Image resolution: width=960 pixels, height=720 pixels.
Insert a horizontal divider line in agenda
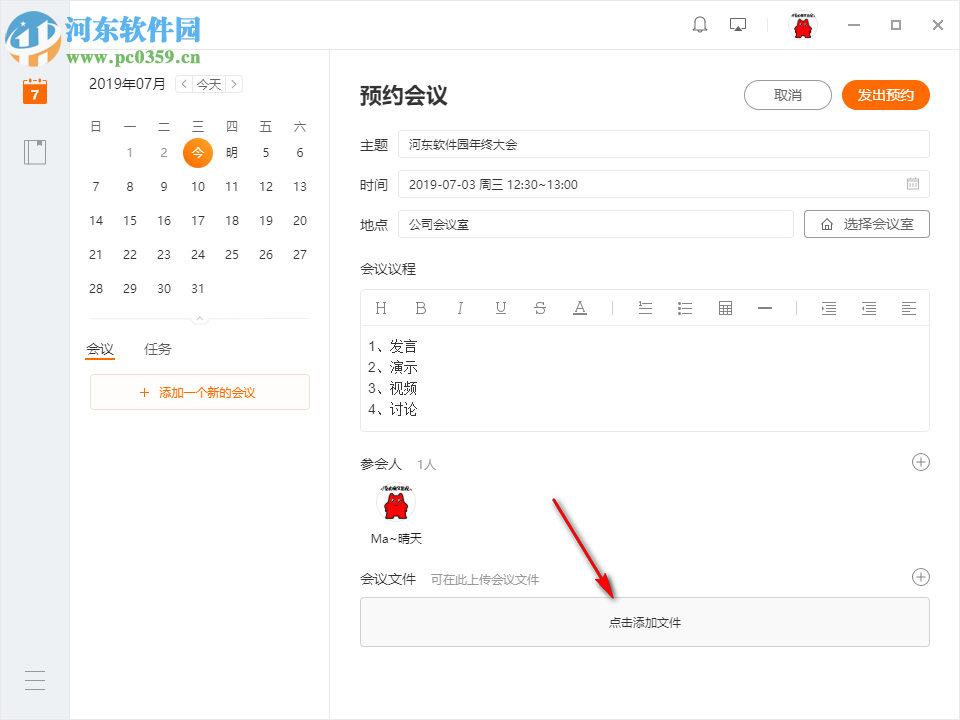(x=765, y=308)
